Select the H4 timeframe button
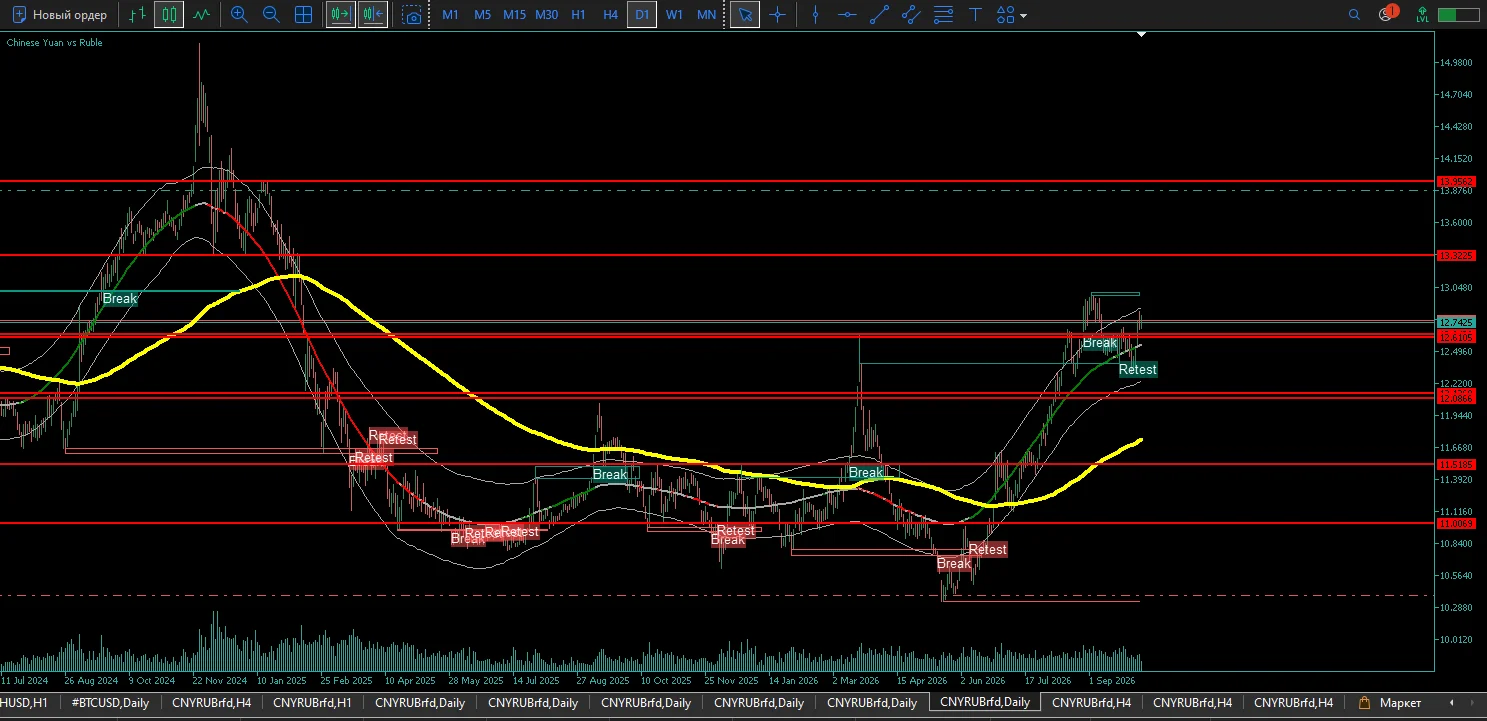This screenshot has height=721, width=1487. pyautogui.click(x=611, y=15)
